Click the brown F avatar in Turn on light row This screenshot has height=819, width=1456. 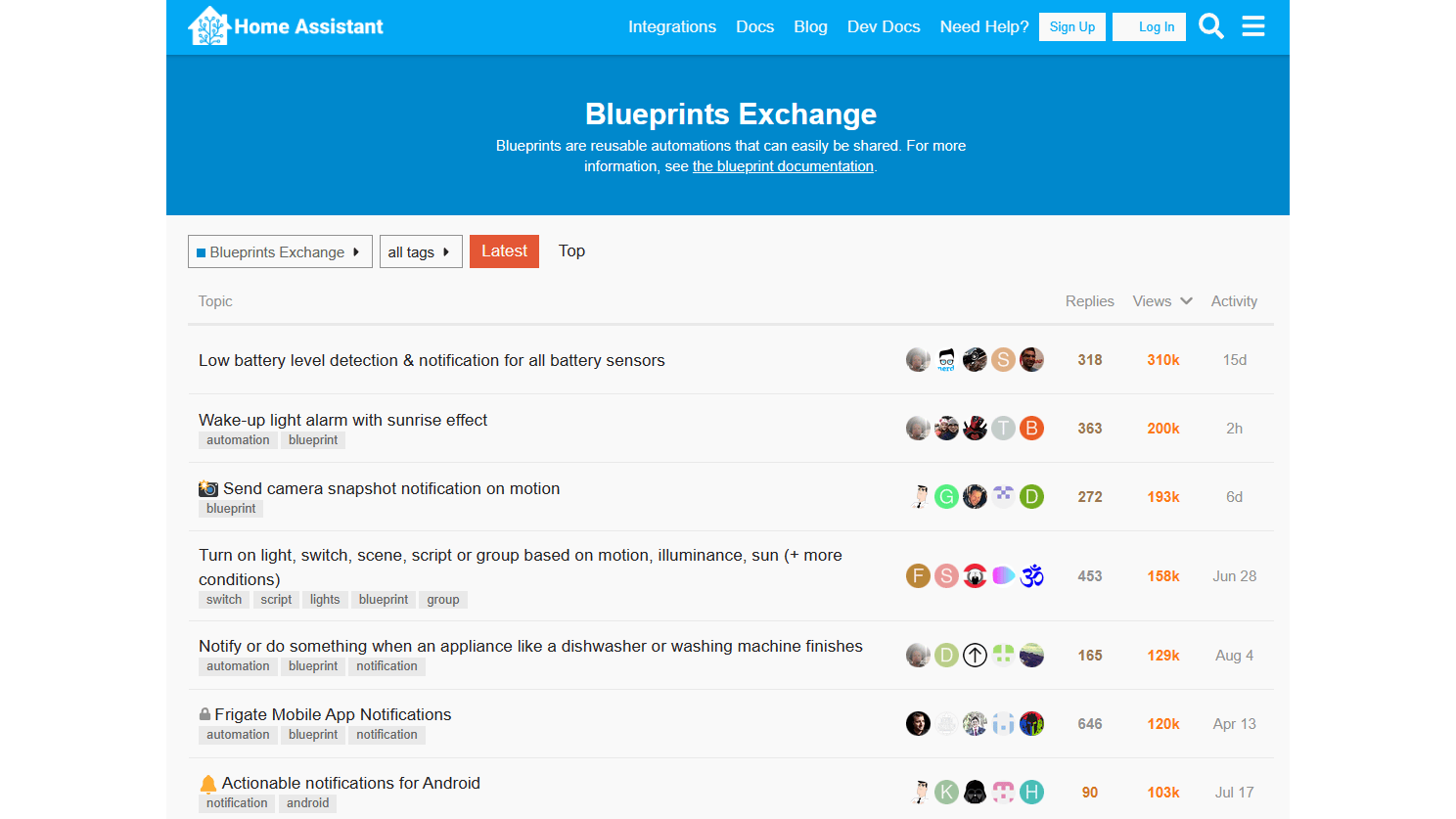(918, 576)
